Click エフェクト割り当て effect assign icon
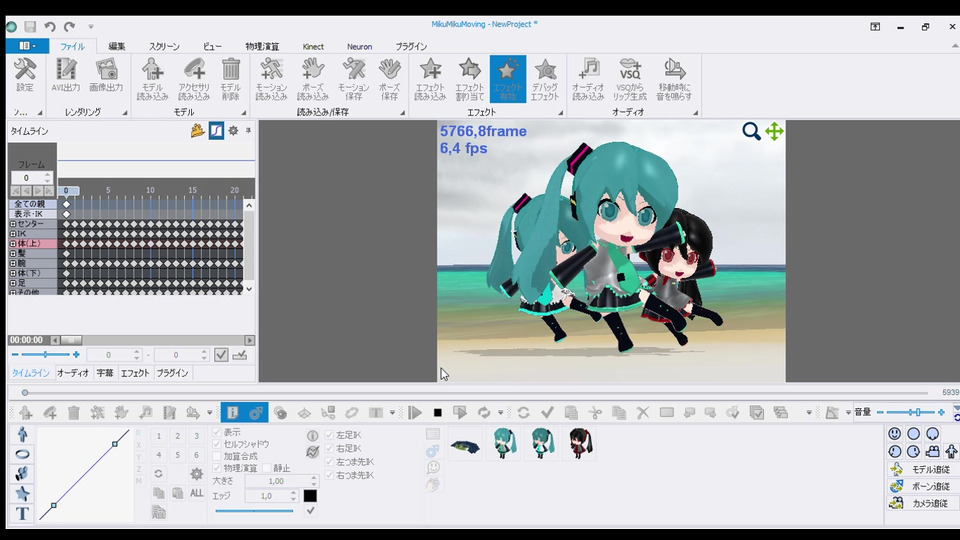The height and width of the screenshot is (540, 960). [x=470, y=79]
